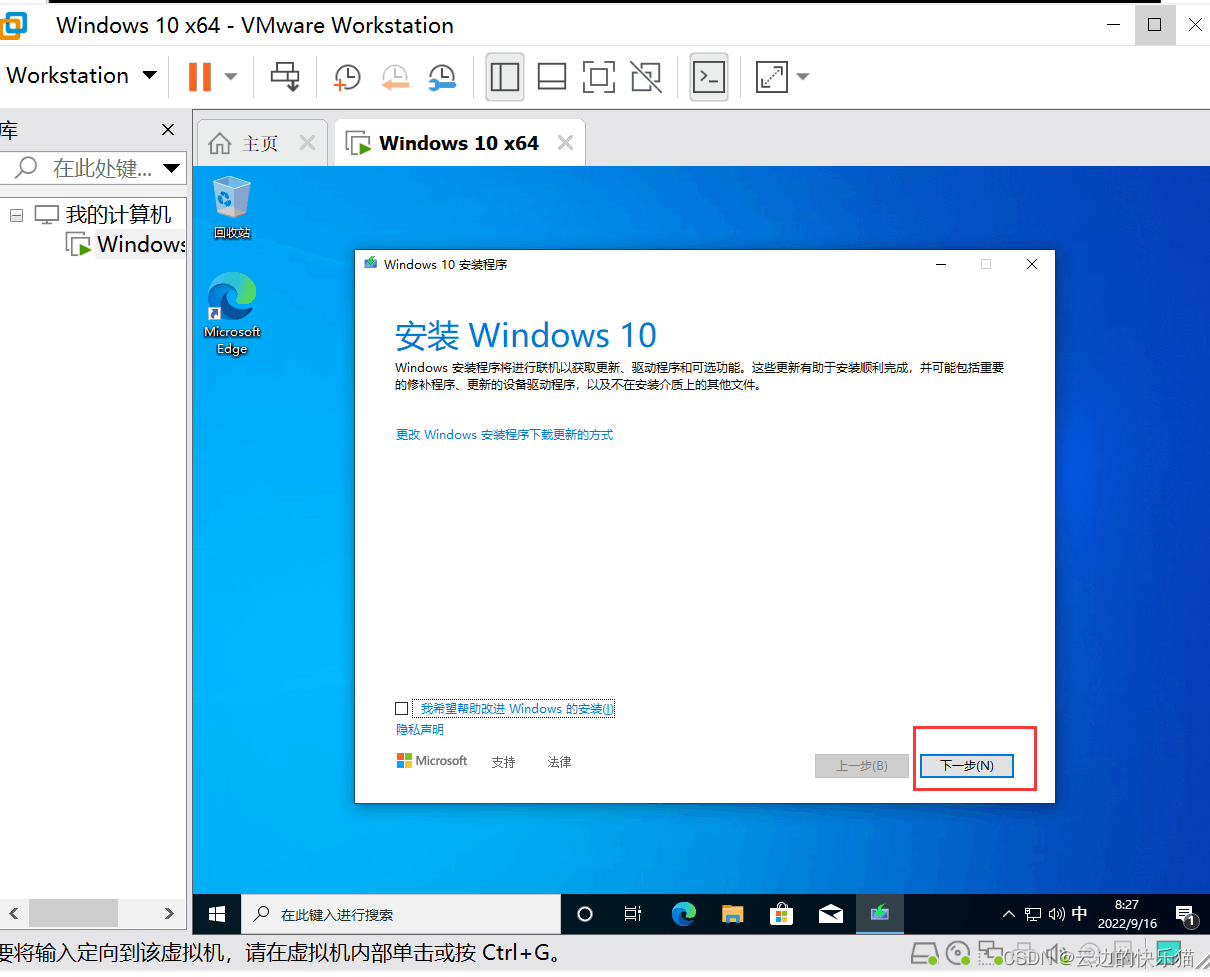
Task: Open the power options dropdown beside the pause icon
Action: point(231,76)
